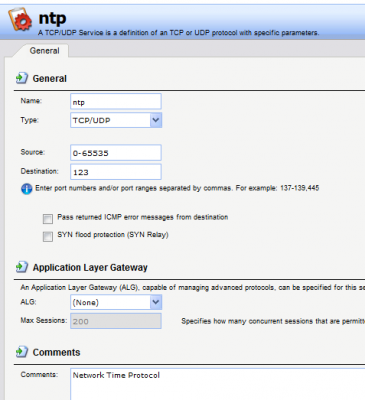Enable Pass returned ICMP error messages checkbox
The height and width of the screenshot is (400, 365).
pyautogui.click(x=48, y=219)
